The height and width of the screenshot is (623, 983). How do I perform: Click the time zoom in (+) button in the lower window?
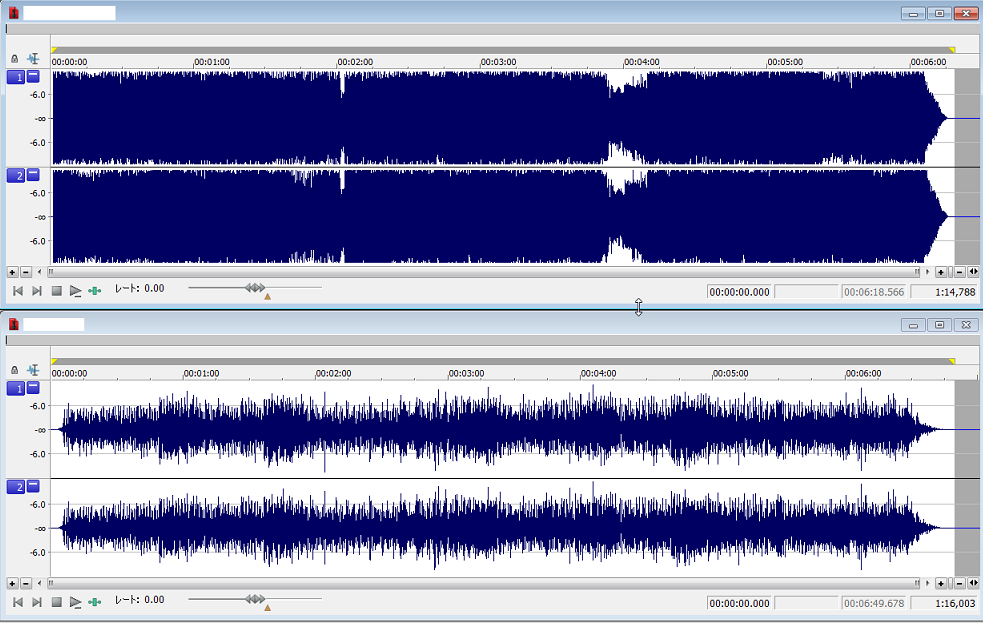click(940, 584)
